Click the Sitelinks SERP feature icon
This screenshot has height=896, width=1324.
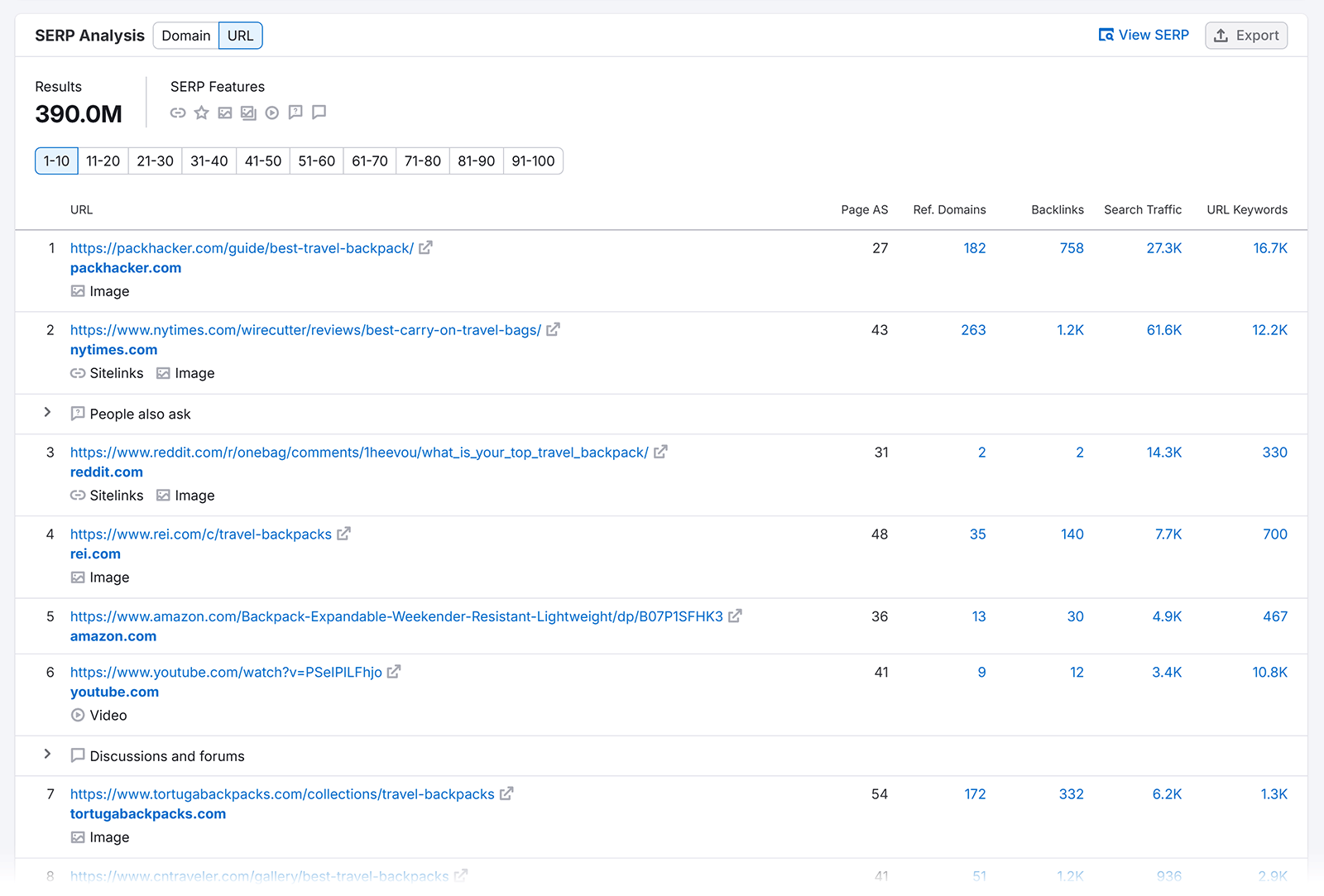(x=177, y=113)
